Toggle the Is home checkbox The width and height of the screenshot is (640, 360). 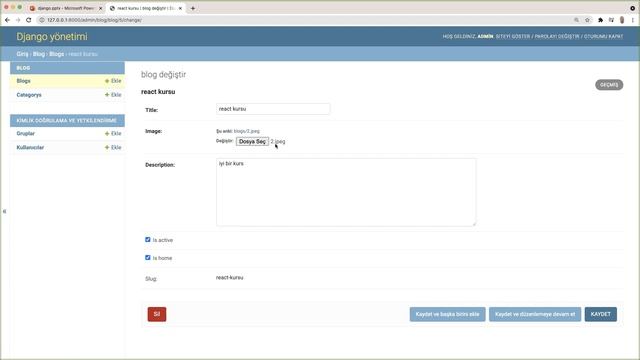coord(148,258)
